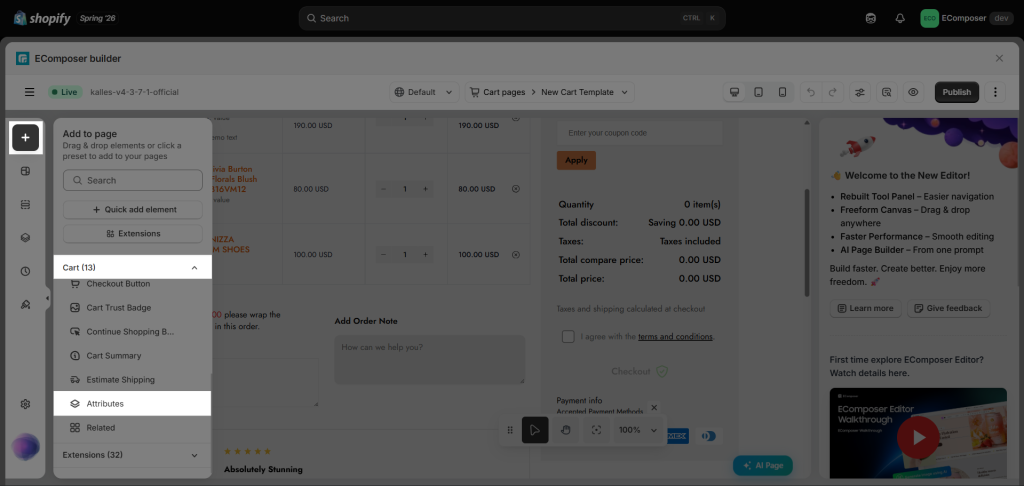Tick the terms and conditions checkbox

[568, 336]
